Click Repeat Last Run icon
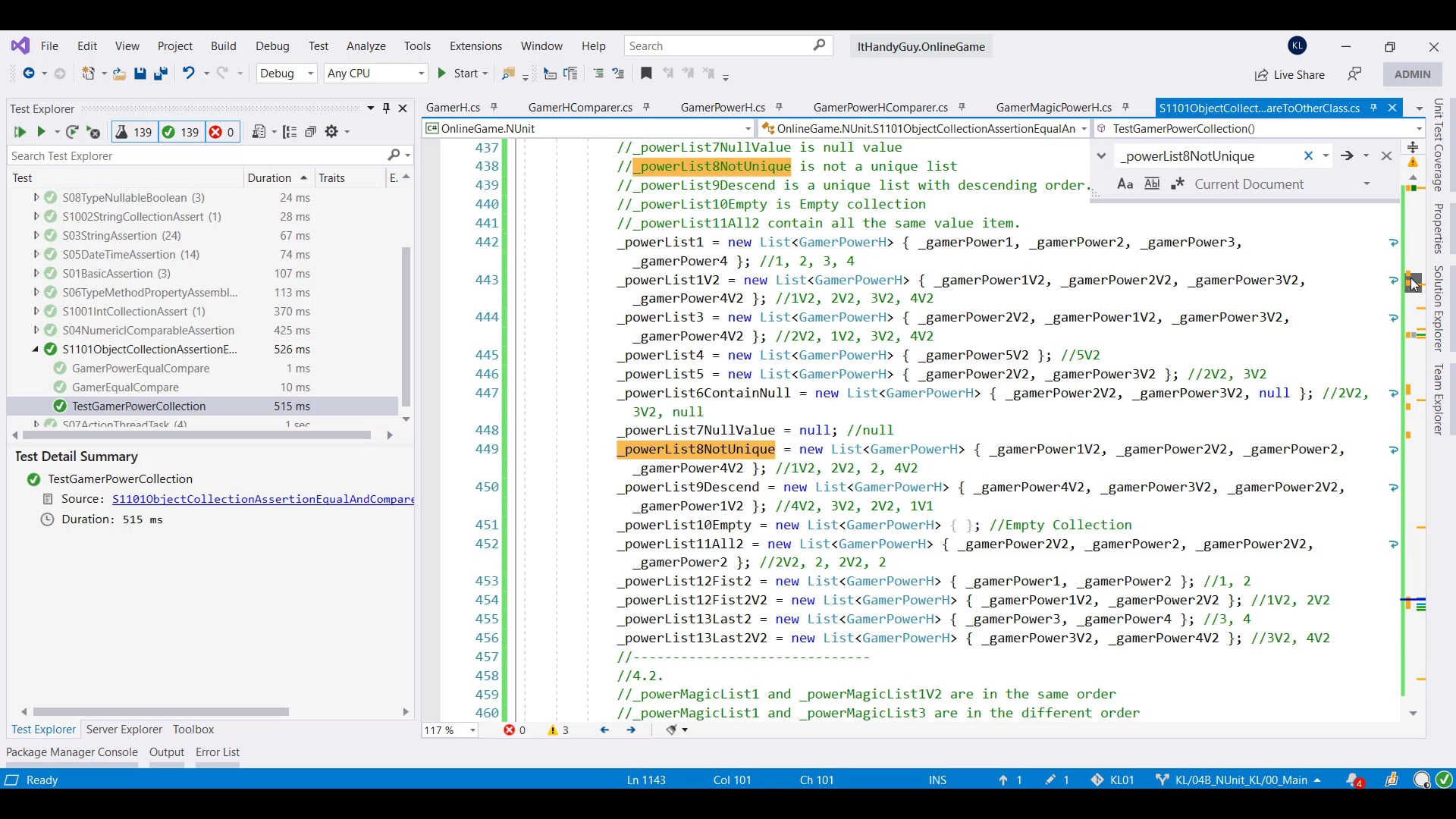Screen dimensions: 1456x819 72,132
